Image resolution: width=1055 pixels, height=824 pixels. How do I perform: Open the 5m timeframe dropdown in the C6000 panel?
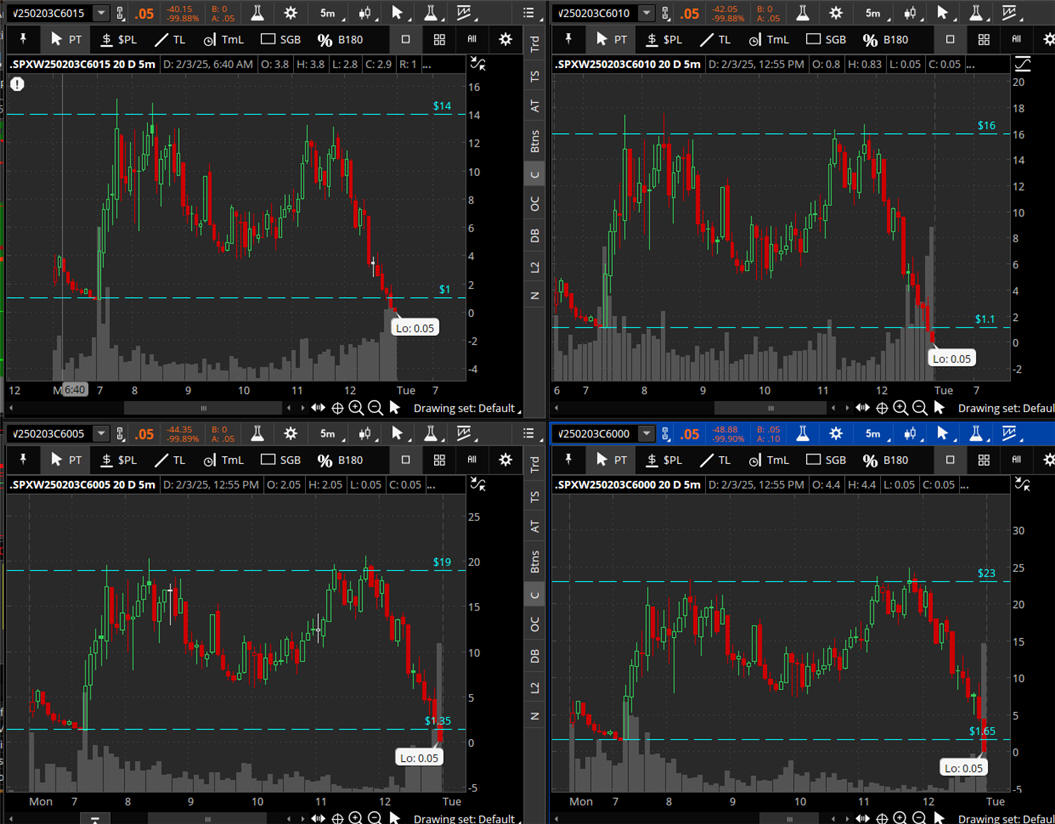[873, 433]
